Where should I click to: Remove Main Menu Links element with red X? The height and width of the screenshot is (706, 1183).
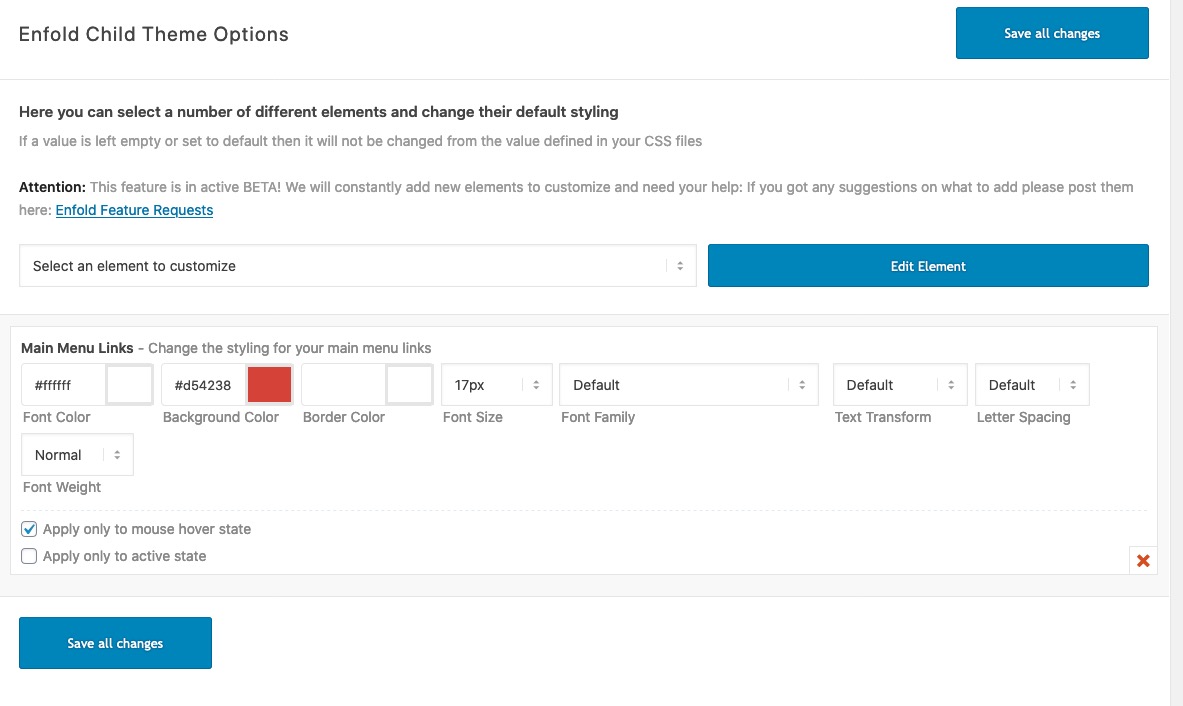[1143, 560]
